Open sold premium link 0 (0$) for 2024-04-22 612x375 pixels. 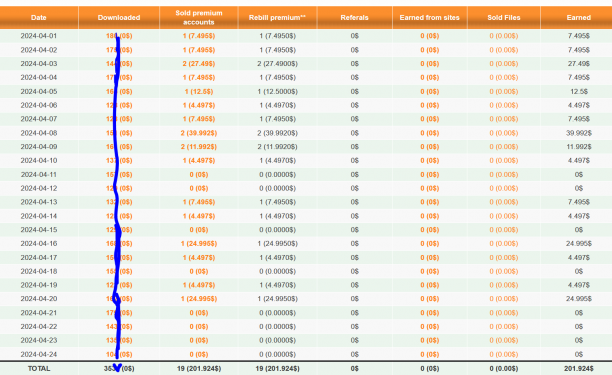point(199,327)
